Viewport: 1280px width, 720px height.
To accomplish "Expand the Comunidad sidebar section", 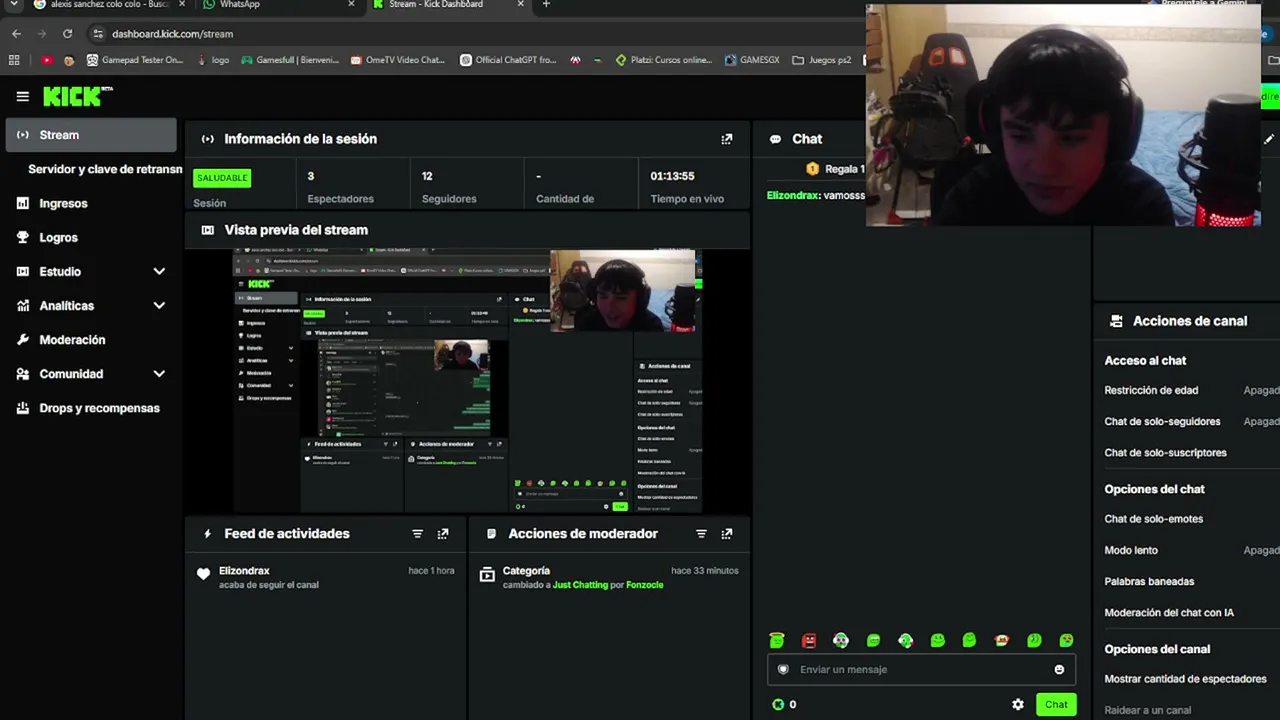I will coord(159,374).
